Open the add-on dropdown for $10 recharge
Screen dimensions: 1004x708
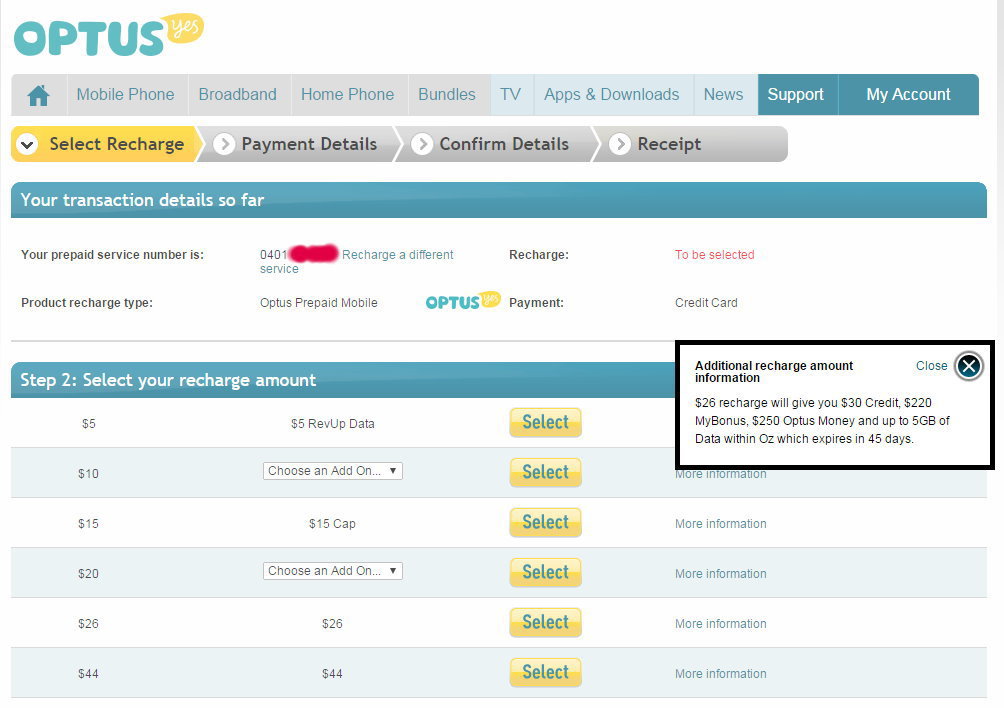pyautogui.click(x=332, y=471)
